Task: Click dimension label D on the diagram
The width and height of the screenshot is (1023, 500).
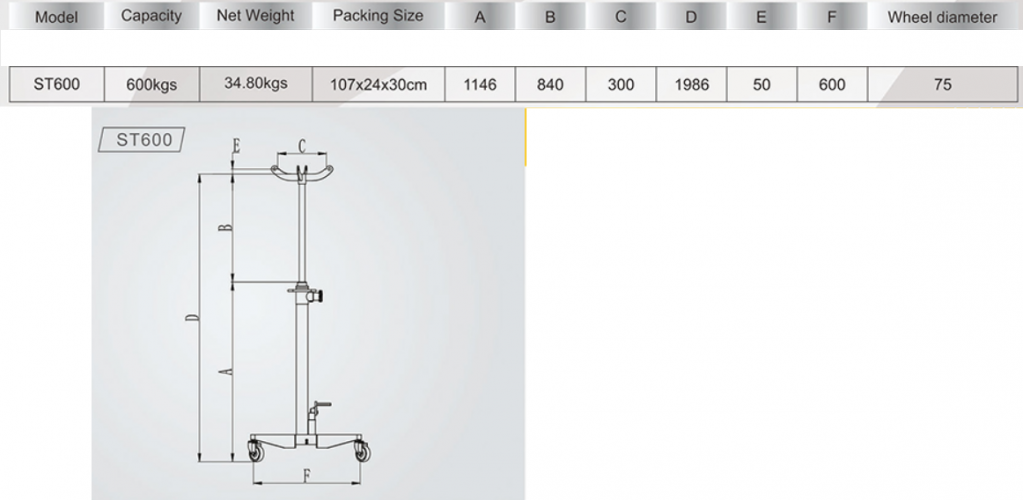Action: click(x=192, y=317)
